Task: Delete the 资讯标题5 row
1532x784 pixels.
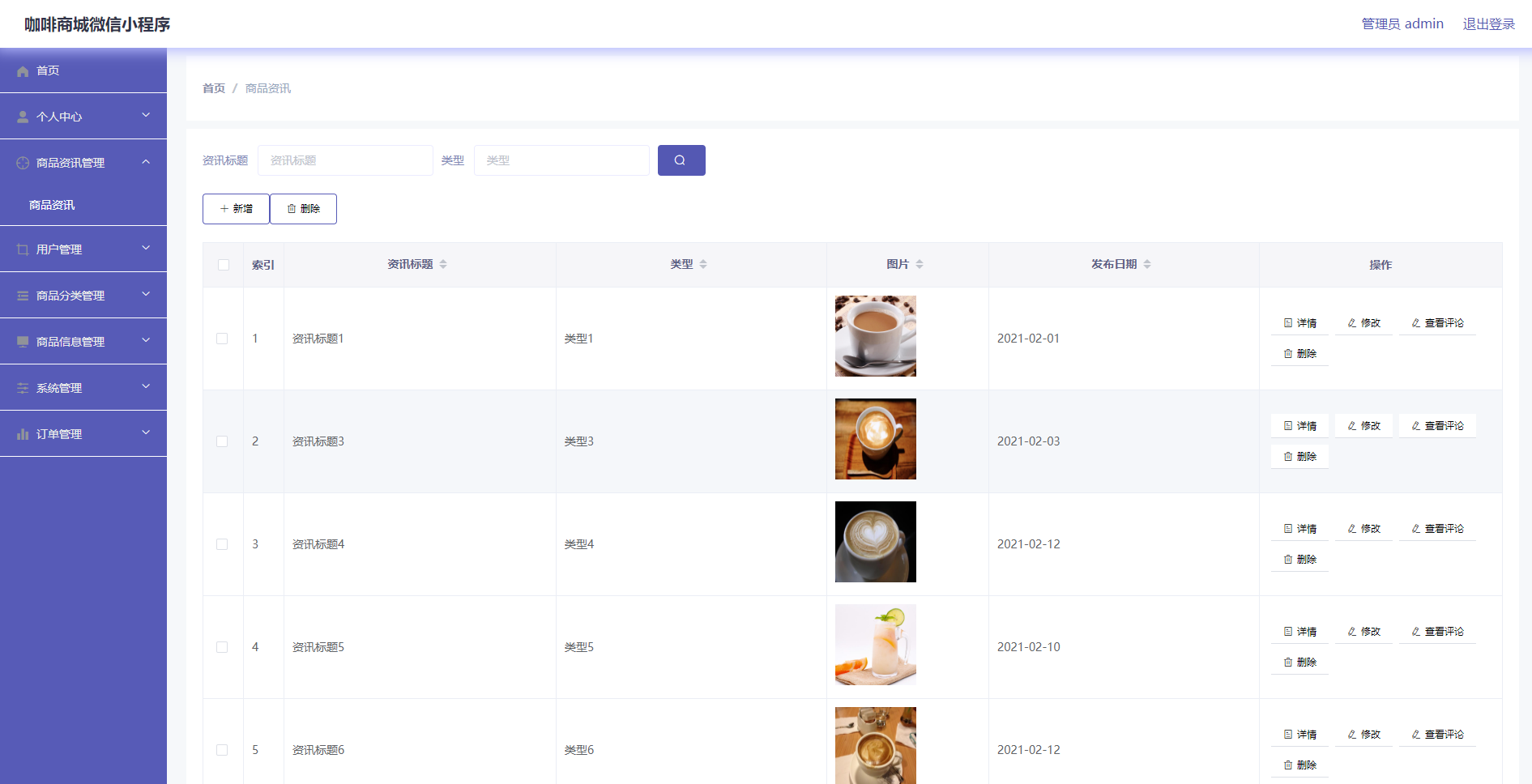Action: coord(1299,663)
